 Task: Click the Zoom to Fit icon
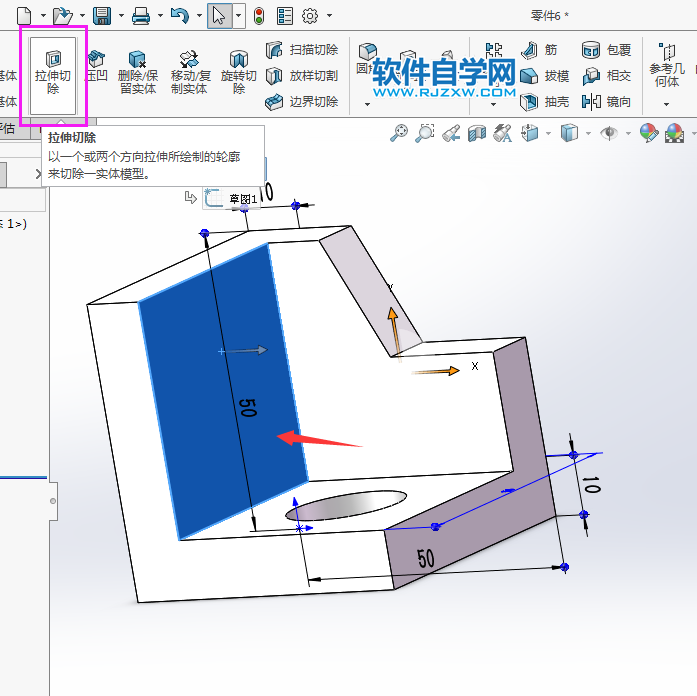[399, 133]
